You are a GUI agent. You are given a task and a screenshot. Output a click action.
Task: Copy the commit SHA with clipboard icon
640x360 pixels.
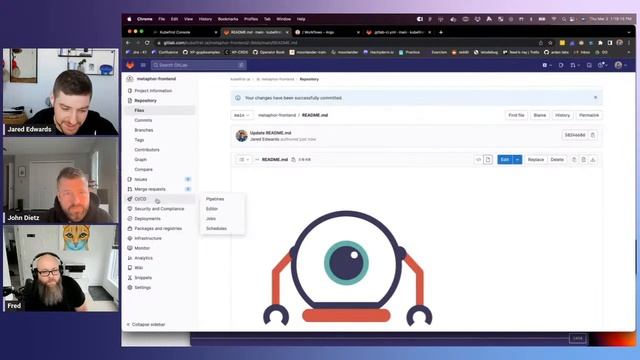pyautogui.click(x=593, y=135)
